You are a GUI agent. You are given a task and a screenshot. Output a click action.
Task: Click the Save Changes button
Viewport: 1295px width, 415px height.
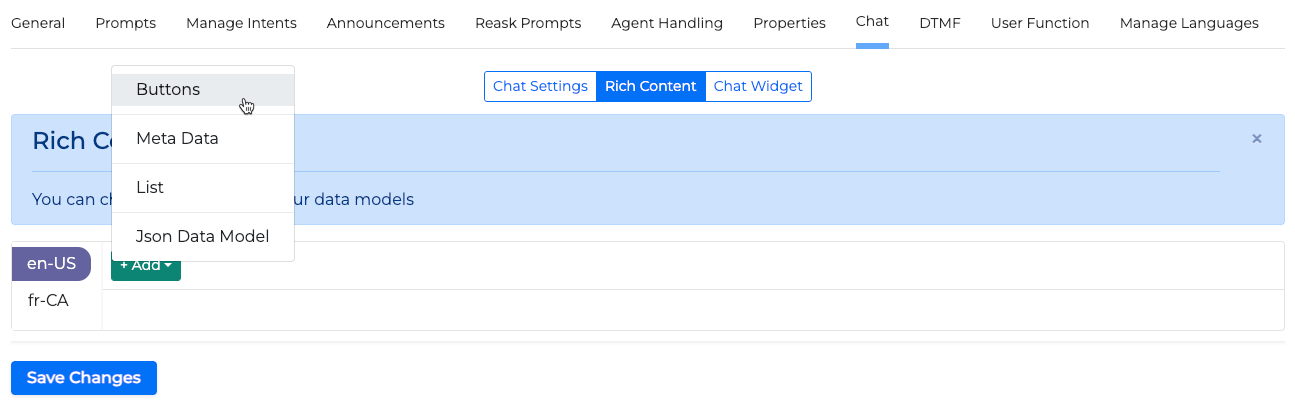pyautogui.click(x=84, y=378)
